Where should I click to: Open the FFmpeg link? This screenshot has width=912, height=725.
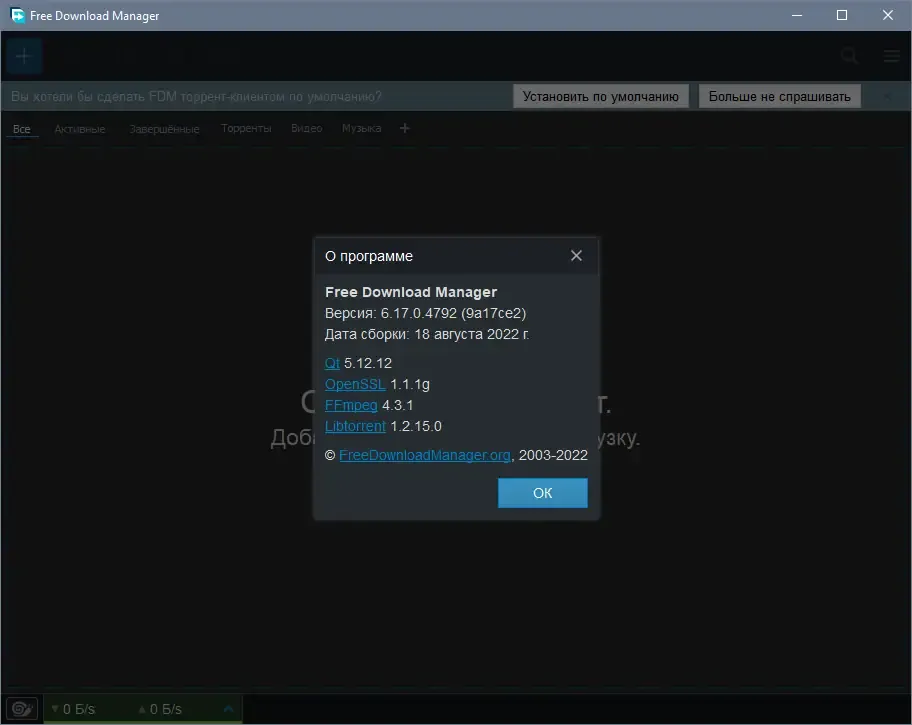[x=351, y=405]
